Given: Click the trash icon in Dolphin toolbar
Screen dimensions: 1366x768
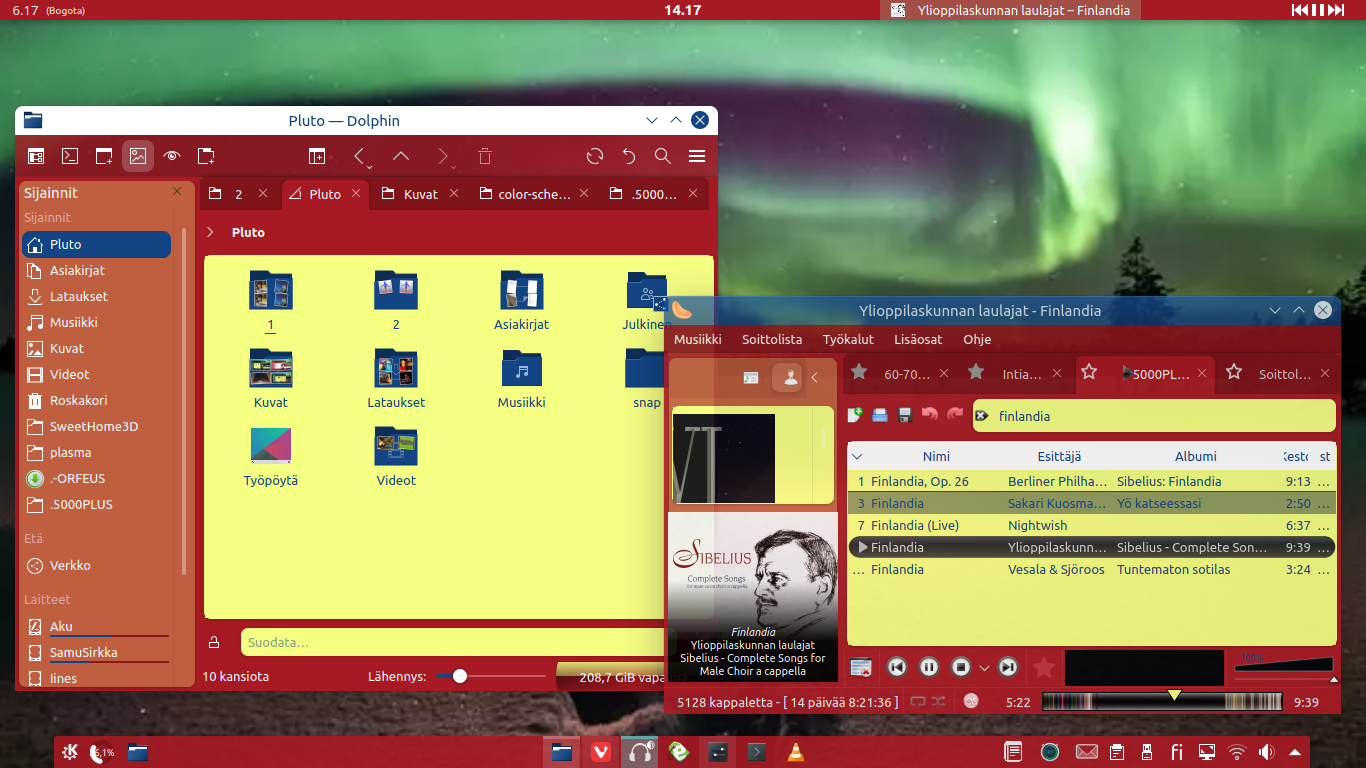Looking at the screenshot, I should click(485, 156).
